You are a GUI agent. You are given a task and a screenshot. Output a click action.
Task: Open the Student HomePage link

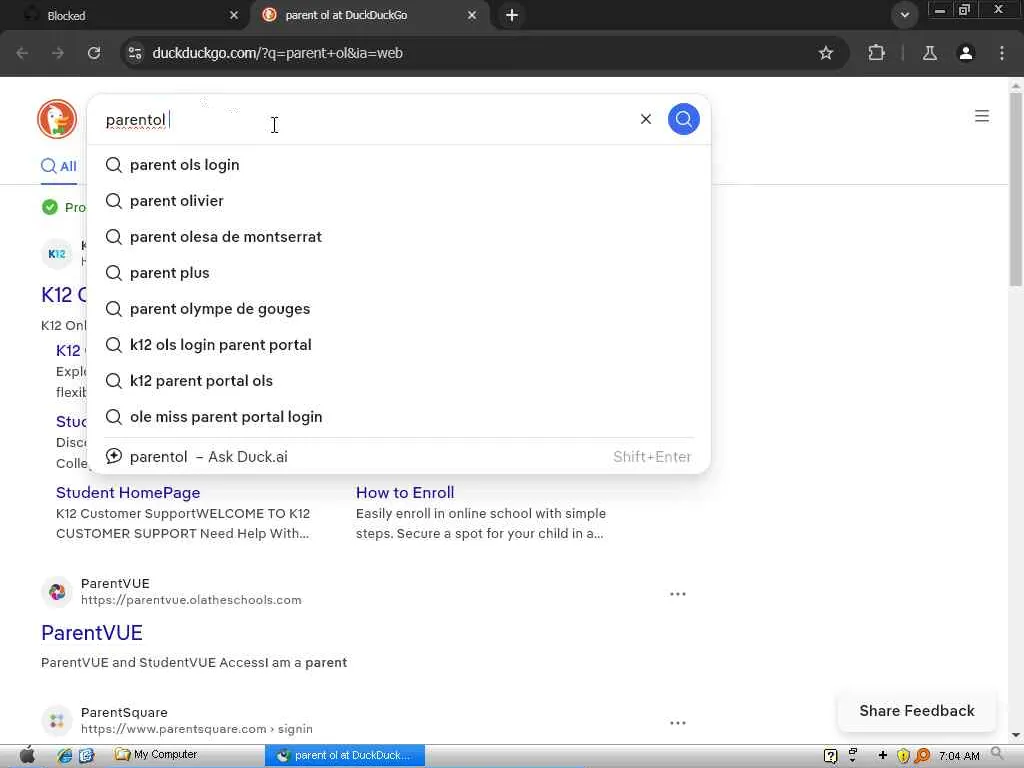128,492
